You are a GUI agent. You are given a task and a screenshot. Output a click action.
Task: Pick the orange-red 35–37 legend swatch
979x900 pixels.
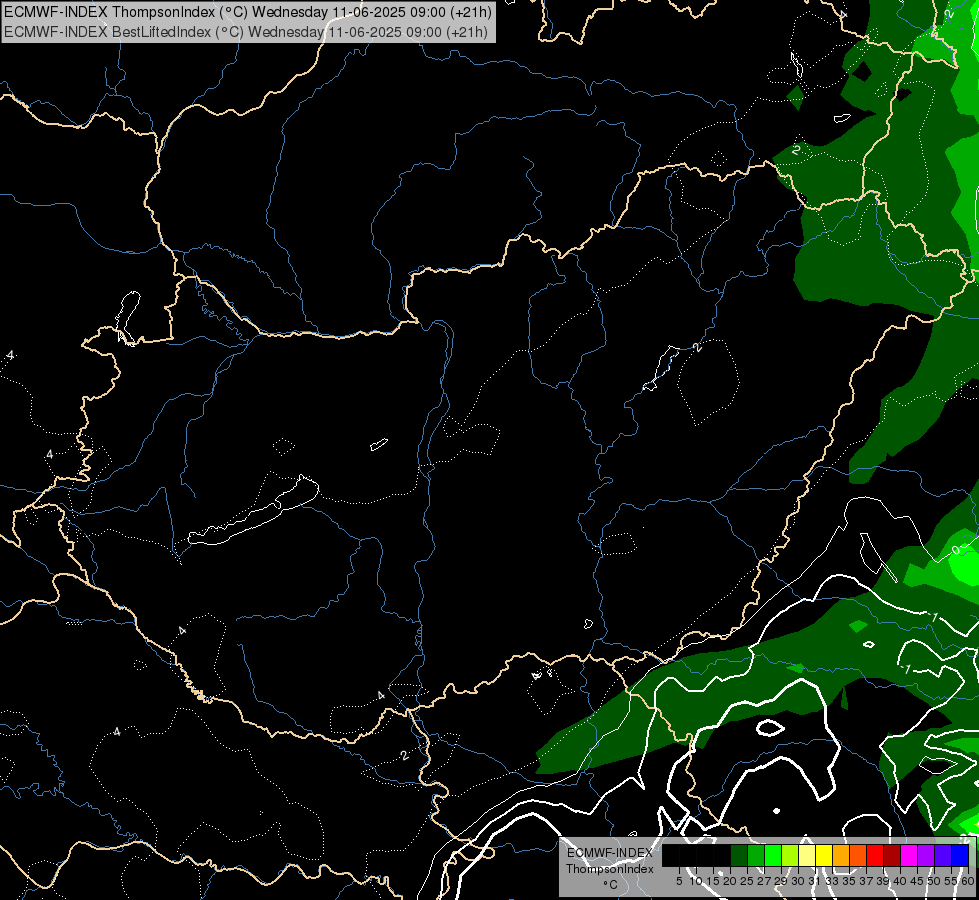click(858, 855)
